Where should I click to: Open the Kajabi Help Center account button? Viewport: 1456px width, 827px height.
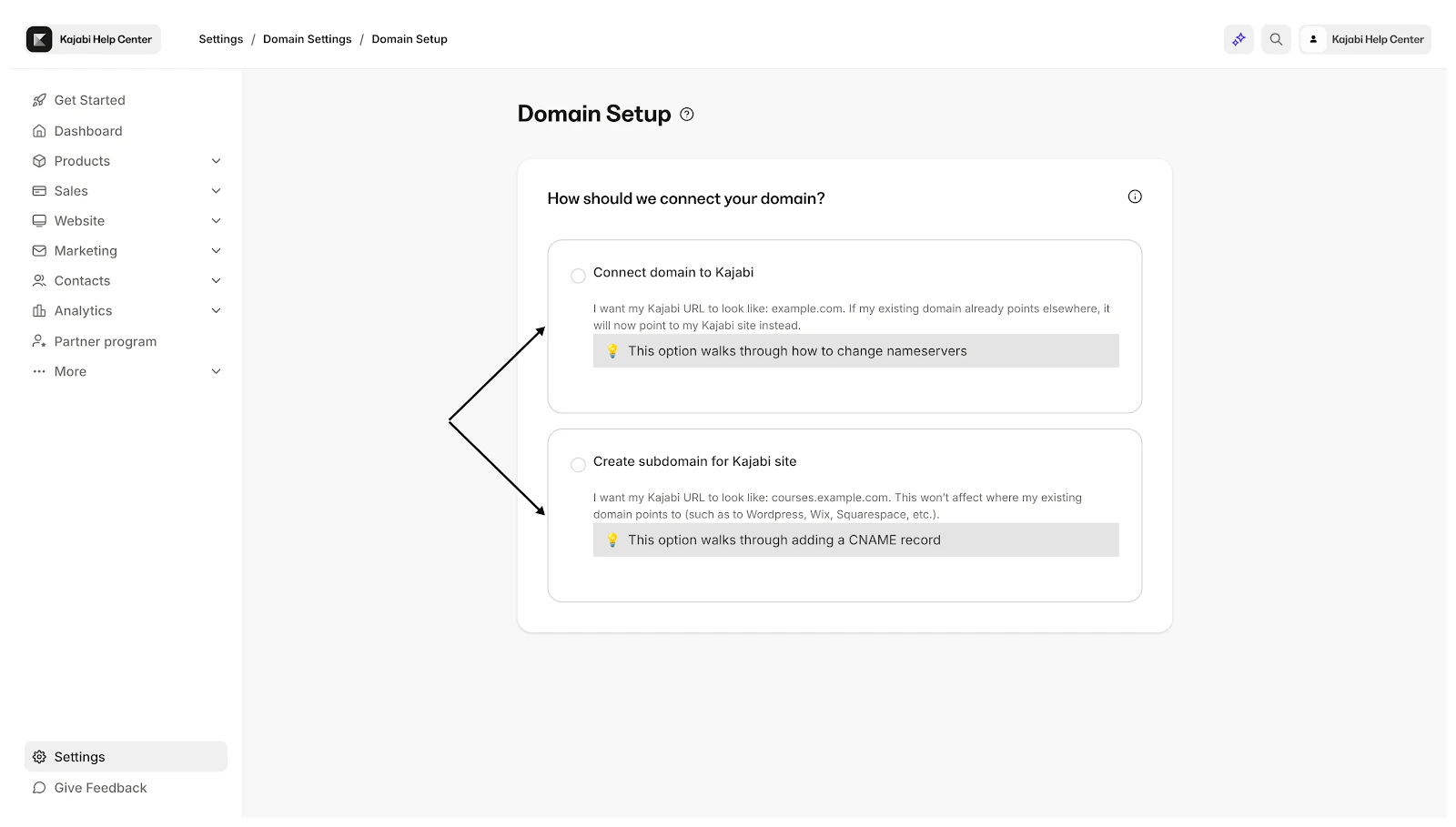pyautogui.click(x=1363, y=39)
